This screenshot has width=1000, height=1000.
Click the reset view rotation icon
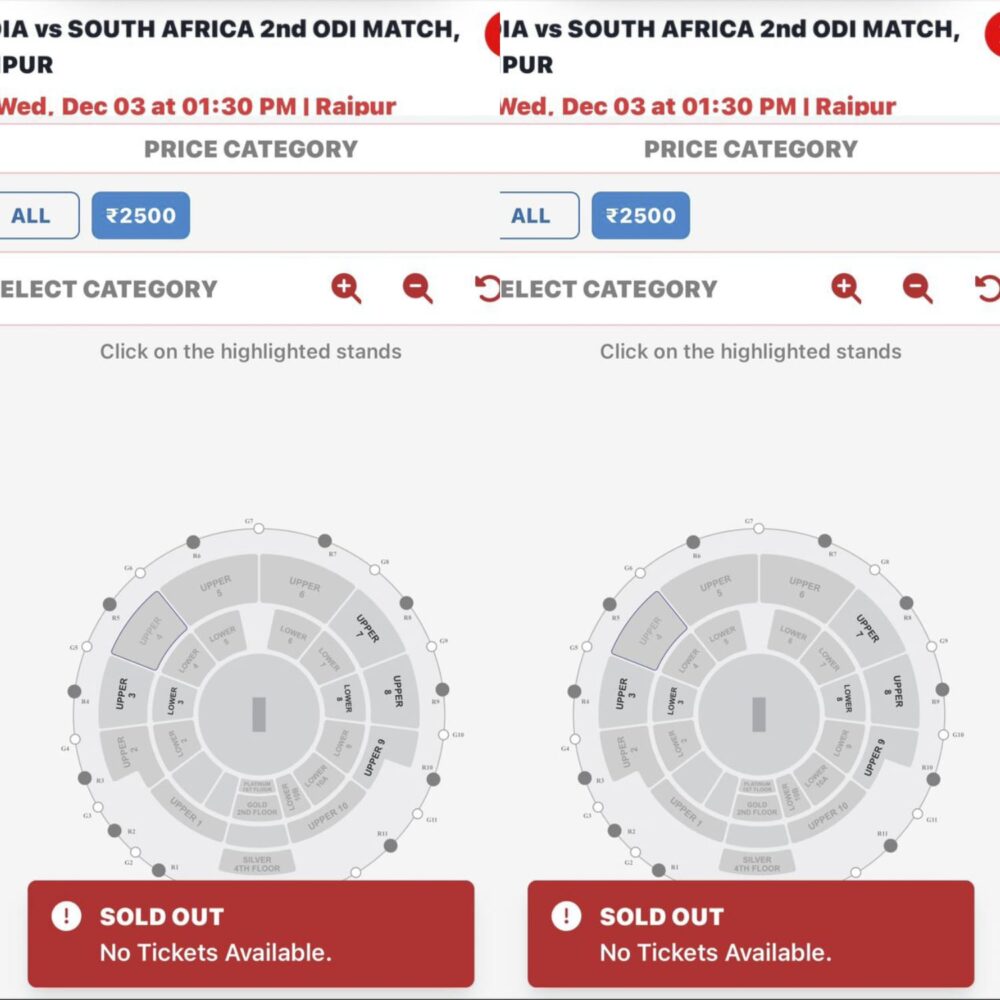coord(486,289)
